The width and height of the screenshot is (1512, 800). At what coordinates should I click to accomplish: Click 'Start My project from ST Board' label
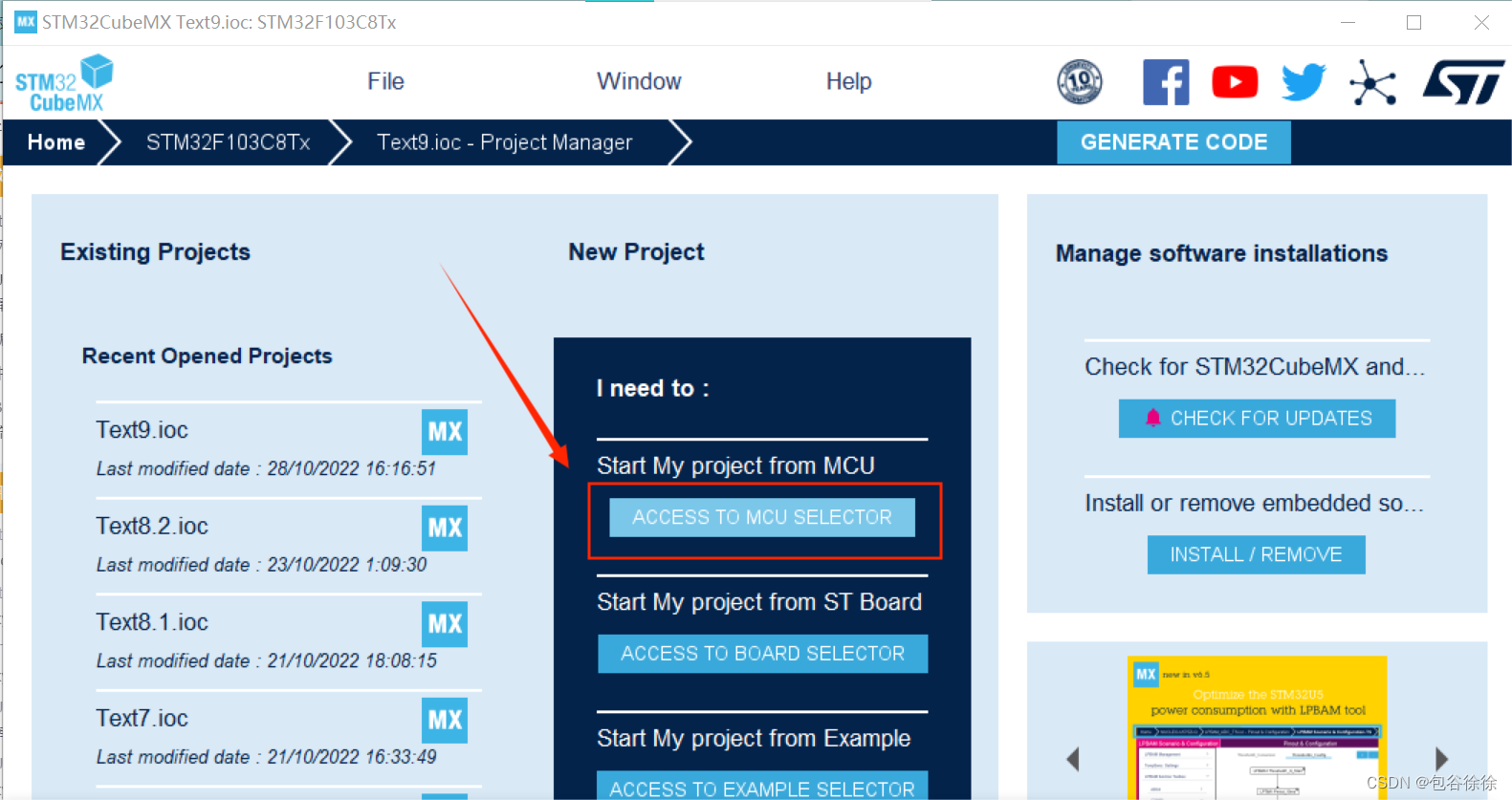pos(759,602)
